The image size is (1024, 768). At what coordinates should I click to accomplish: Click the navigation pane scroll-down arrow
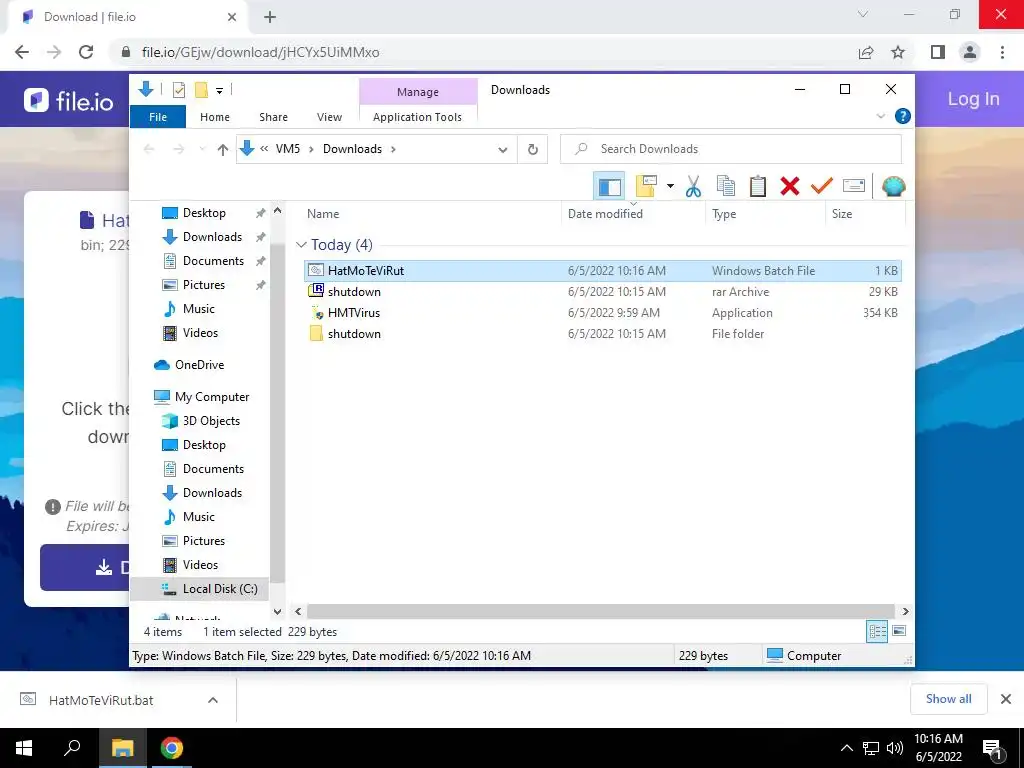(277, 611)
